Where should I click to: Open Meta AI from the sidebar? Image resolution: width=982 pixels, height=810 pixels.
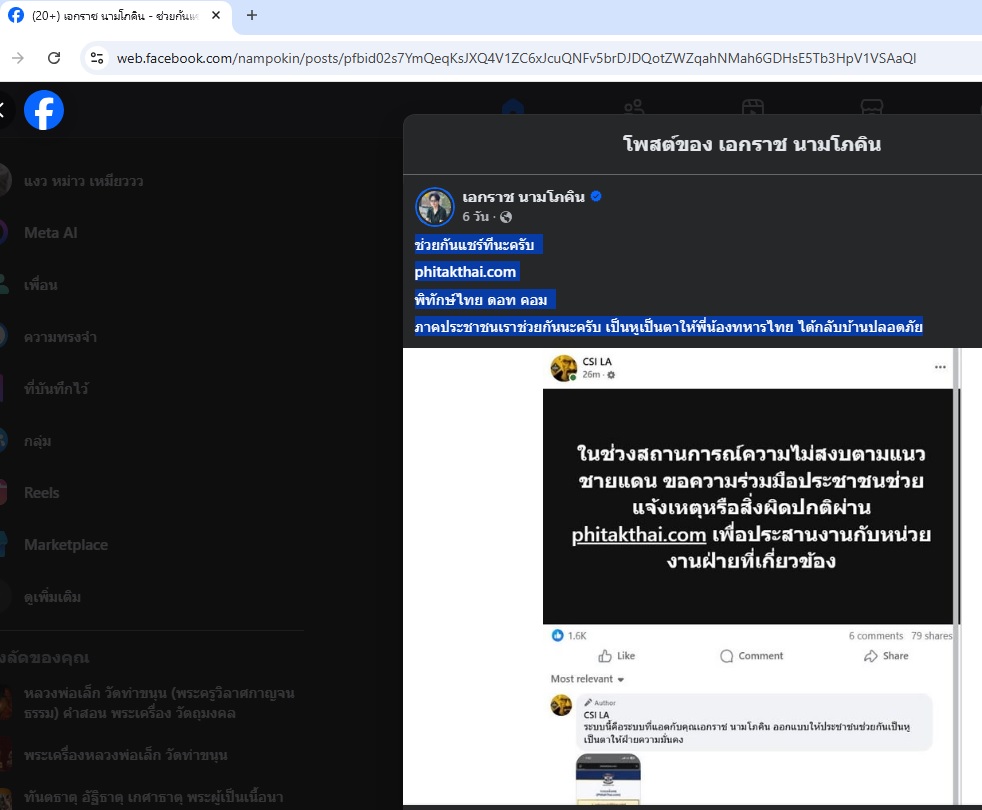(x=50, y=233)
